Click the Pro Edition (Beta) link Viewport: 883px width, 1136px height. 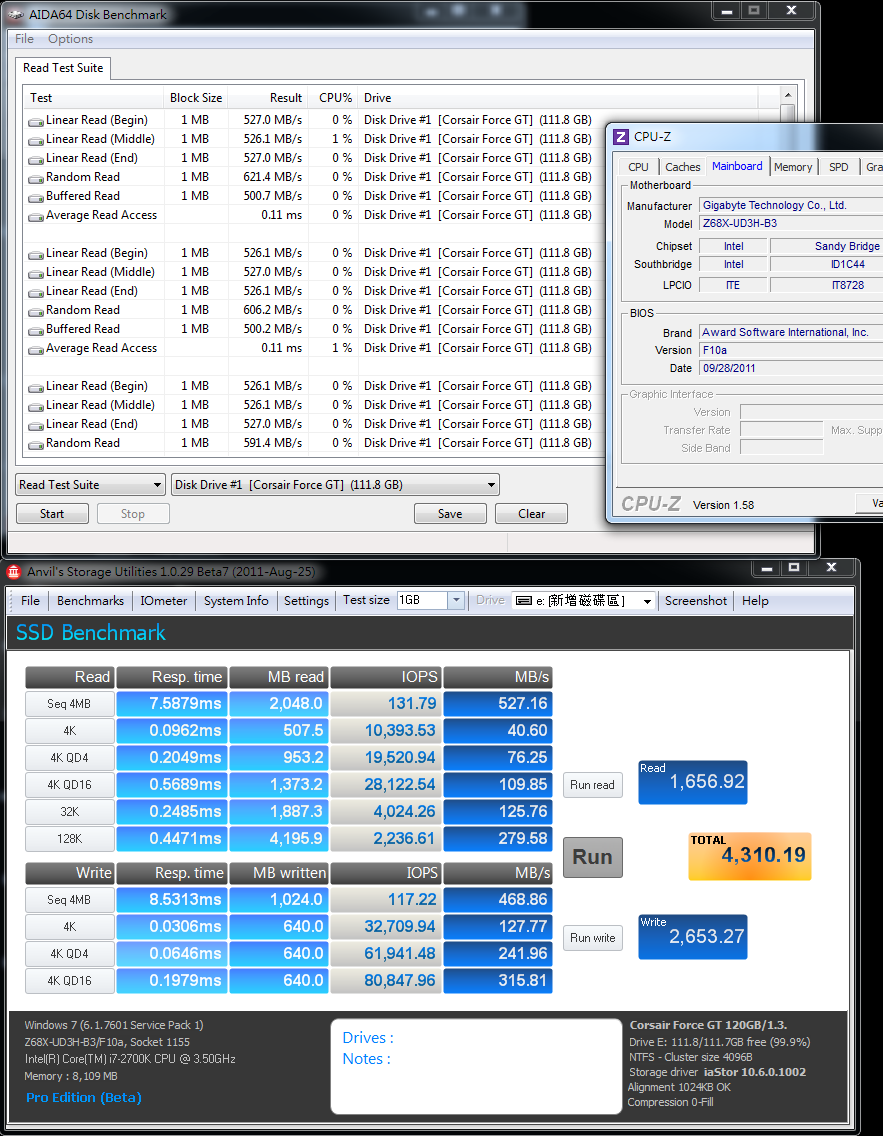(x=84, y=1098)
